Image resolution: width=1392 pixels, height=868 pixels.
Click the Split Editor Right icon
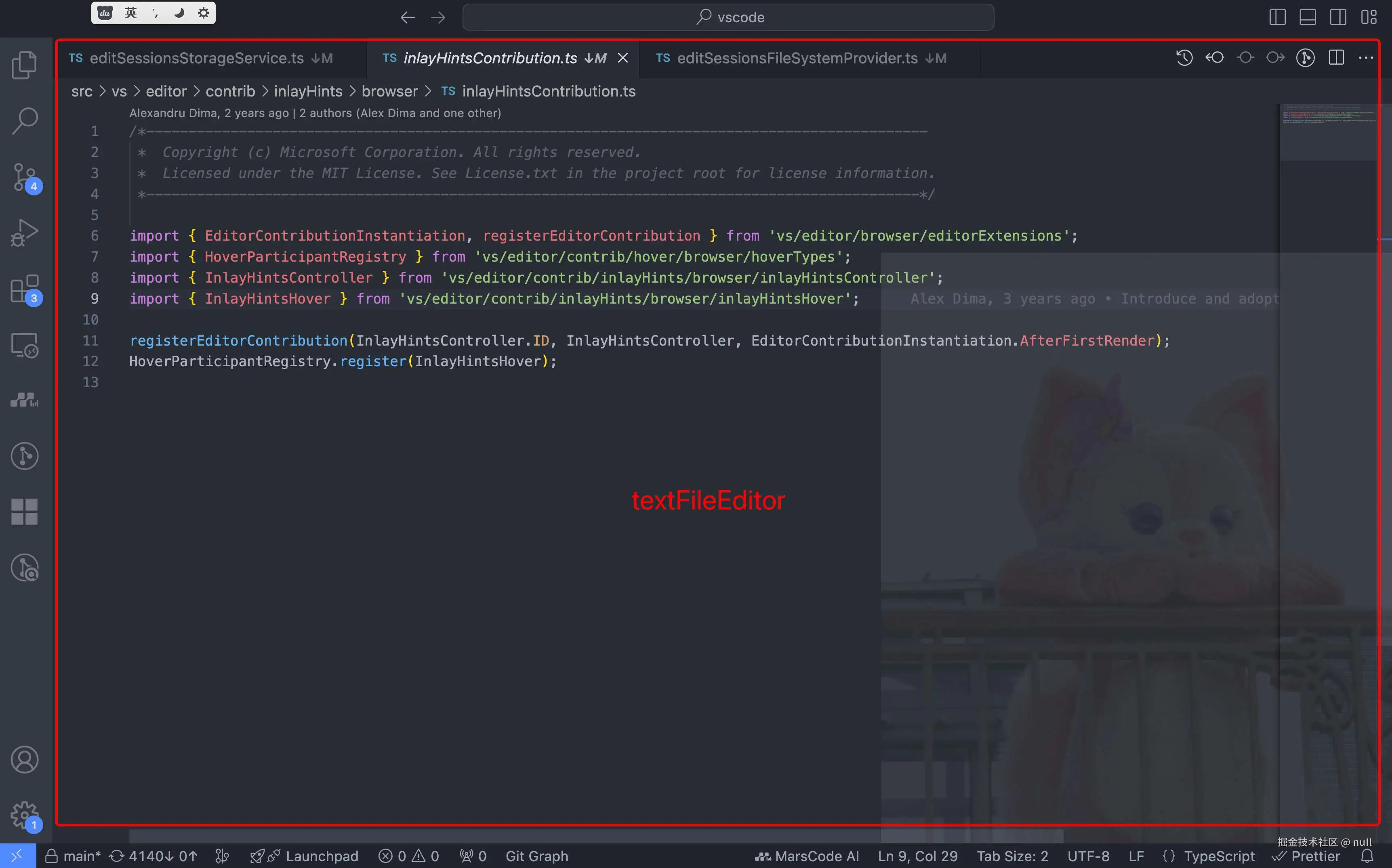[1336, 58]
